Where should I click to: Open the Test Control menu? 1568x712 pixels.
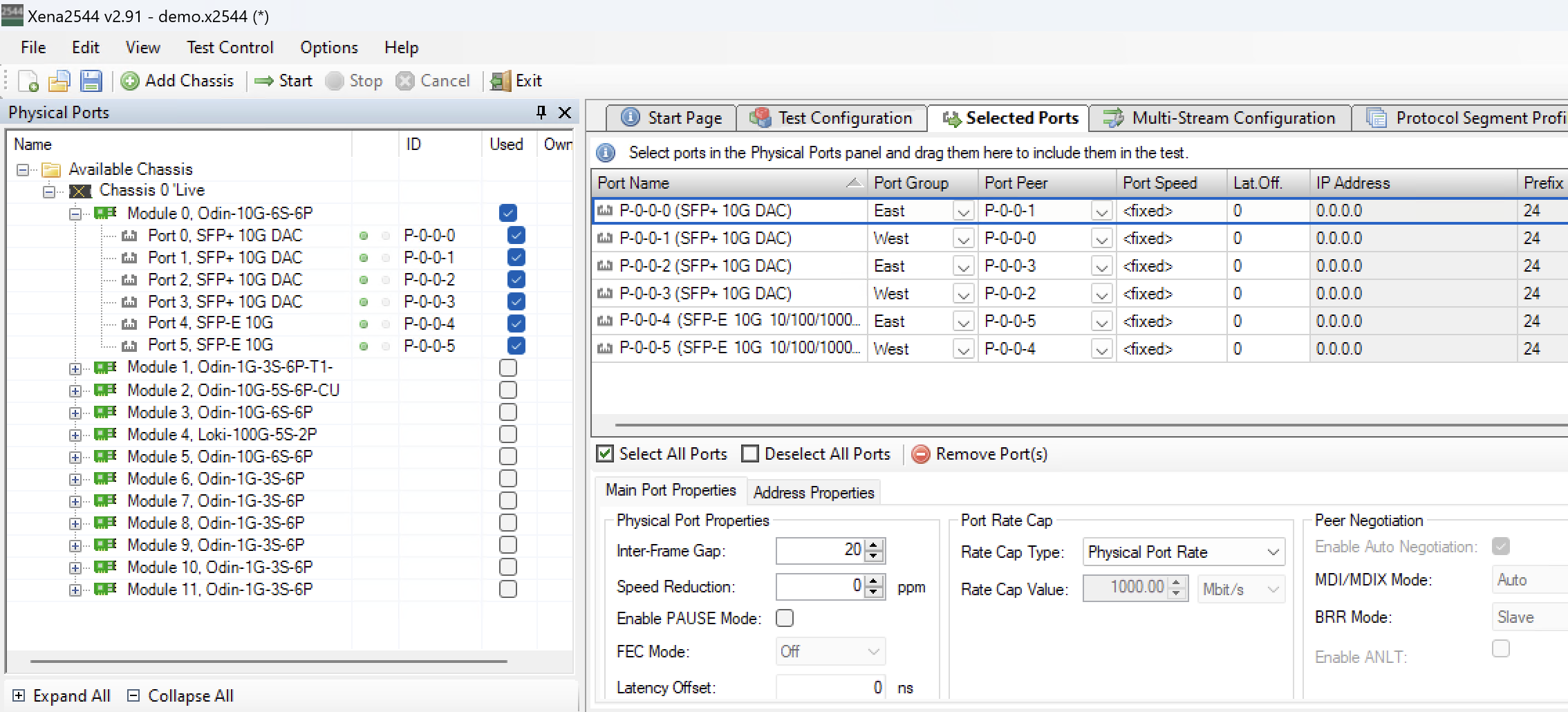click(x=230, y=48)
